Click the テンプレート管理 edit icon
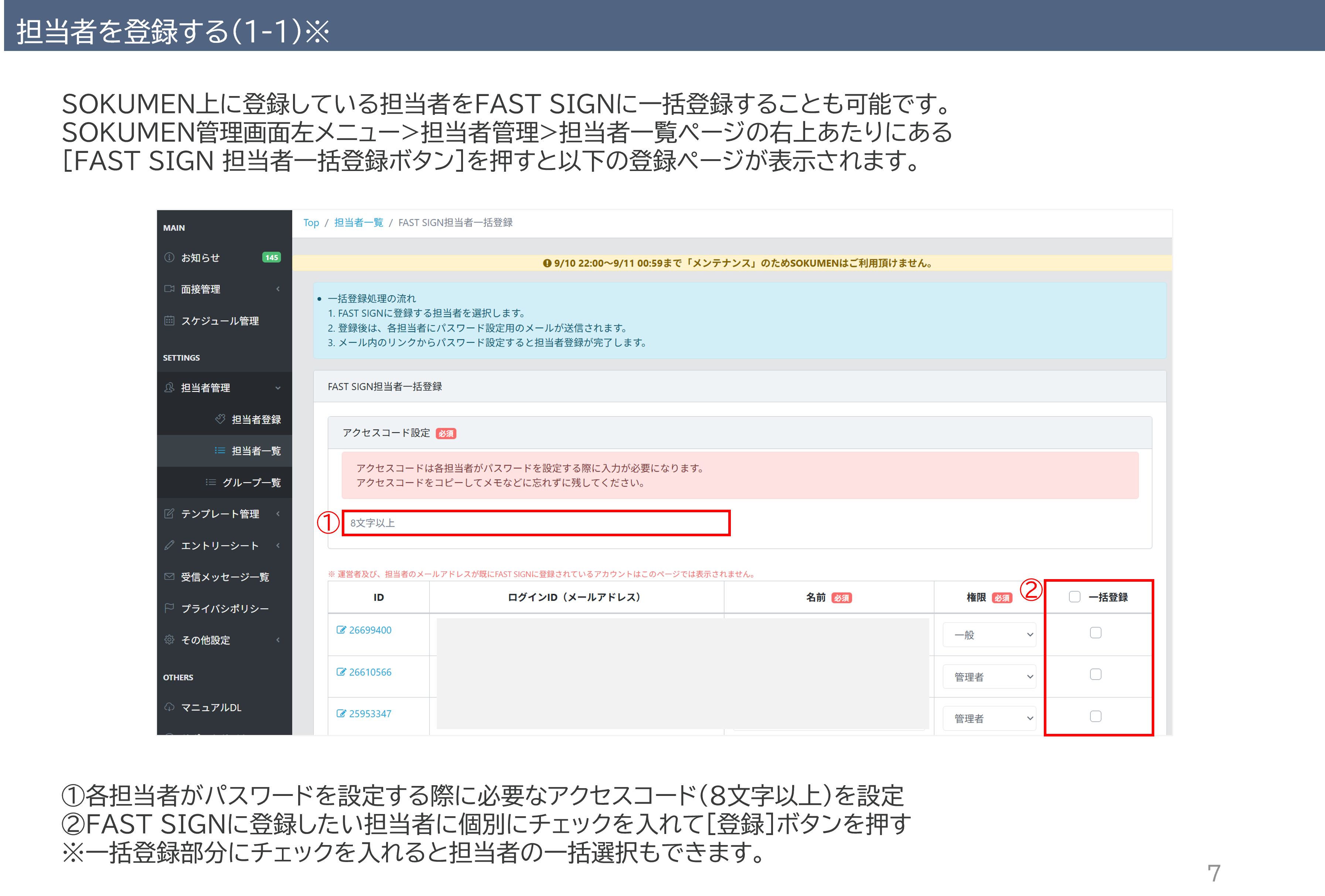The image size is (1325, 896). [x=169, y=513]
